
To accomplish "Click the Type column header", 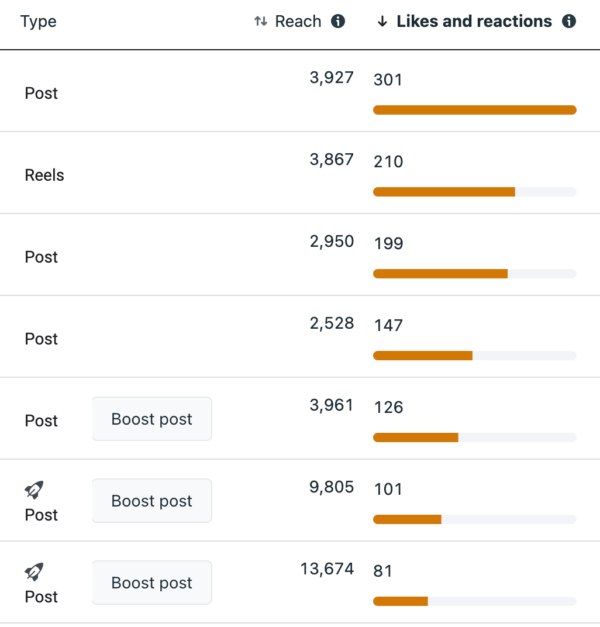I will 38,22.
